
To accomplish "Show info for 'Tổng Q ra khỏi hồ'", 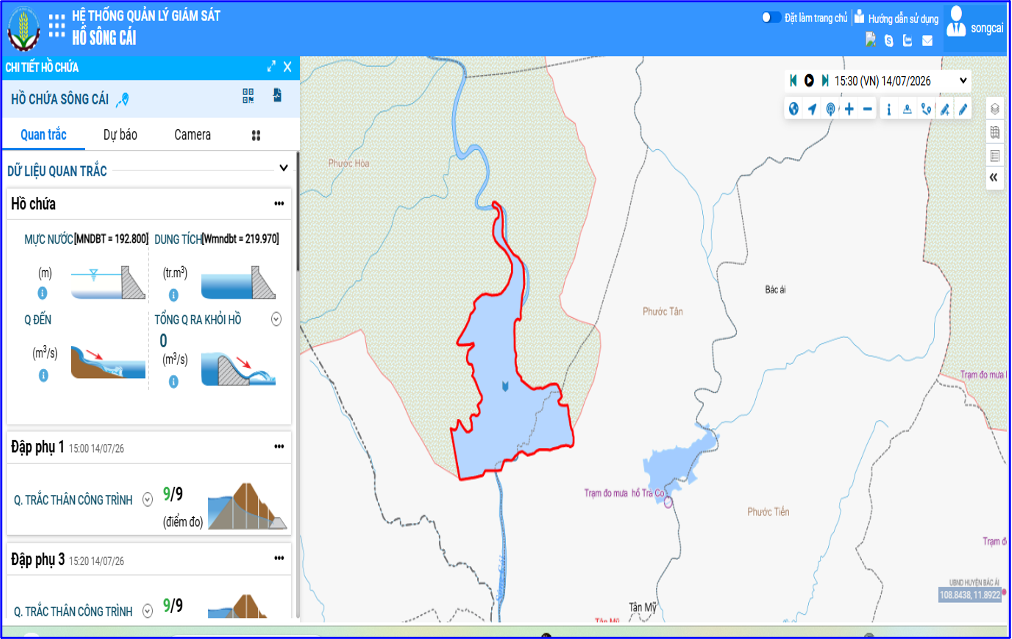I will [x=174, y=382].
